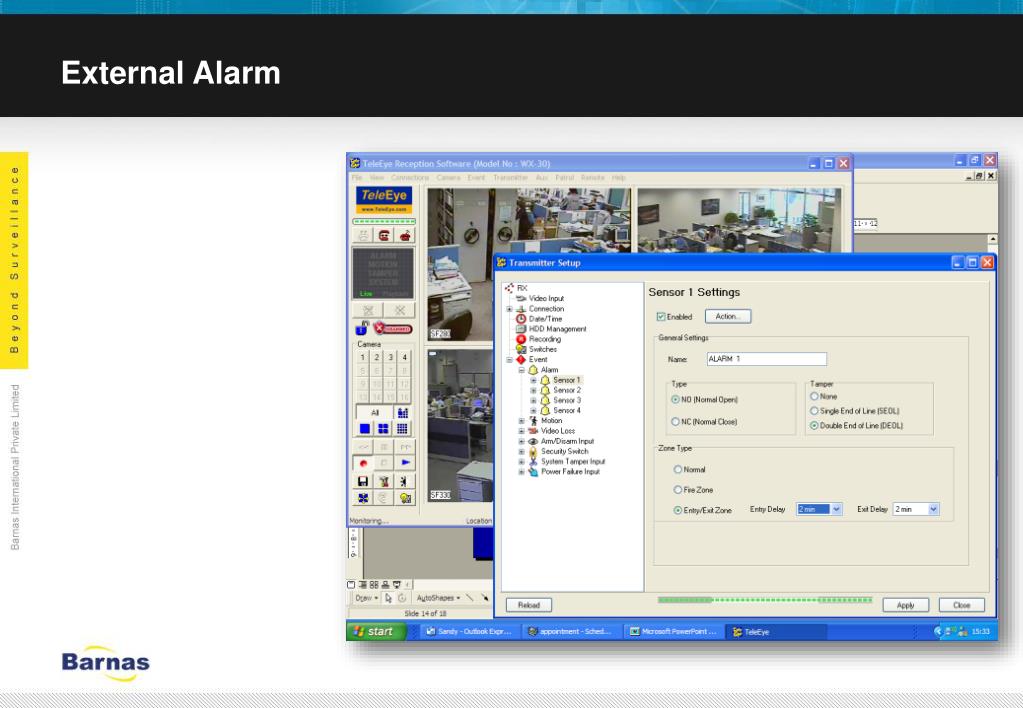Click the light bulb switch icon
The height and width of the screenshot is (708, 1023).
(x=405, y=499)
